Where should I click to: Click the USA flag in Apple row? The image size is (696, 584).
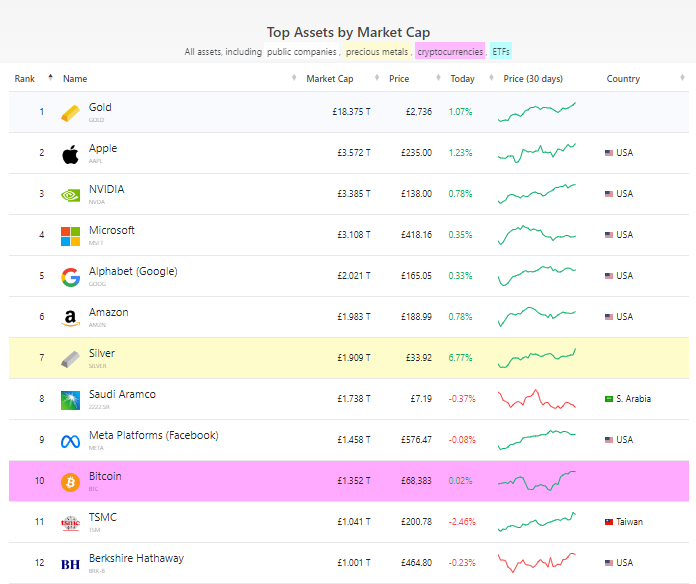pyautogui.click(x=609, y=153)
